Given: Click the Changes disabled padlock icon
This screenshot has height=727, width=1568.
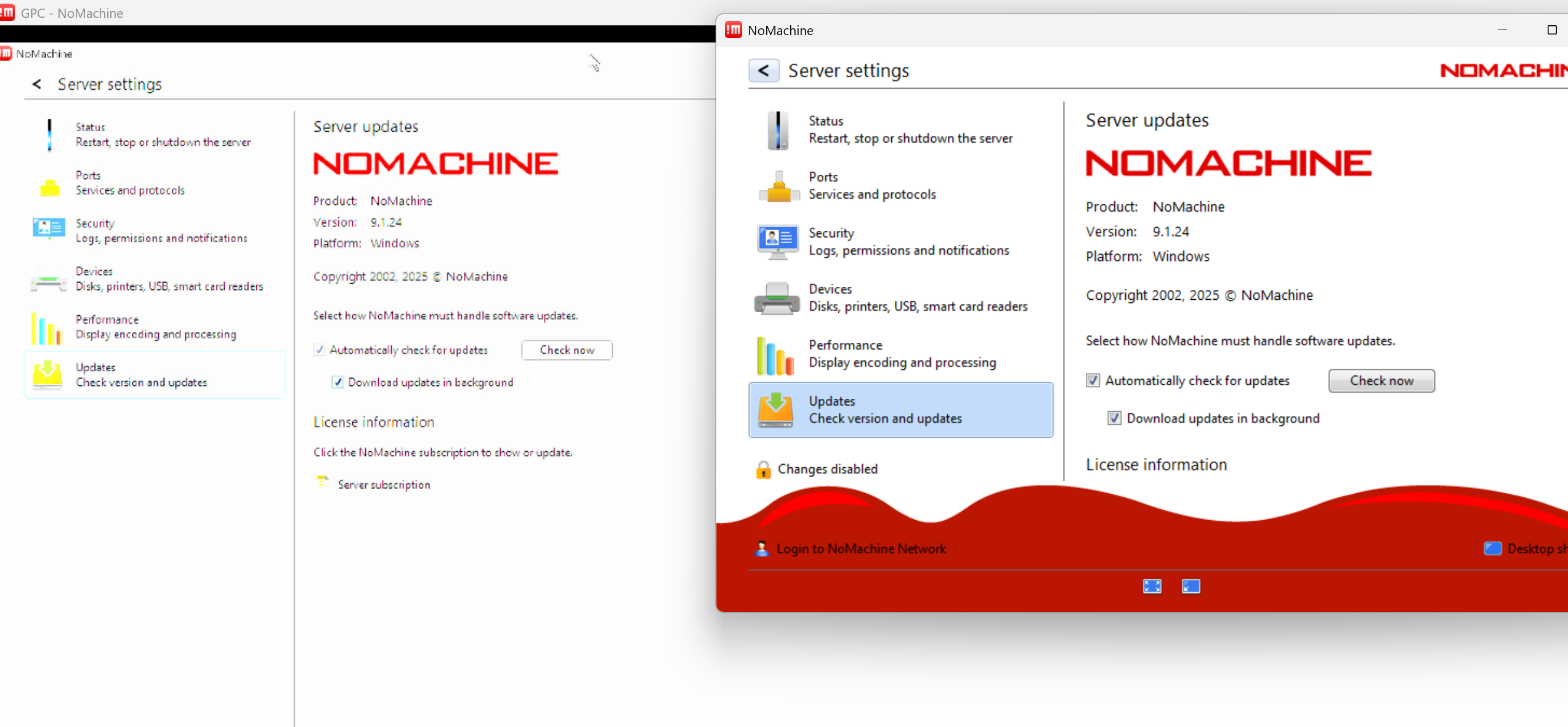Looking at the screenshot, I should tap(763, 470).
